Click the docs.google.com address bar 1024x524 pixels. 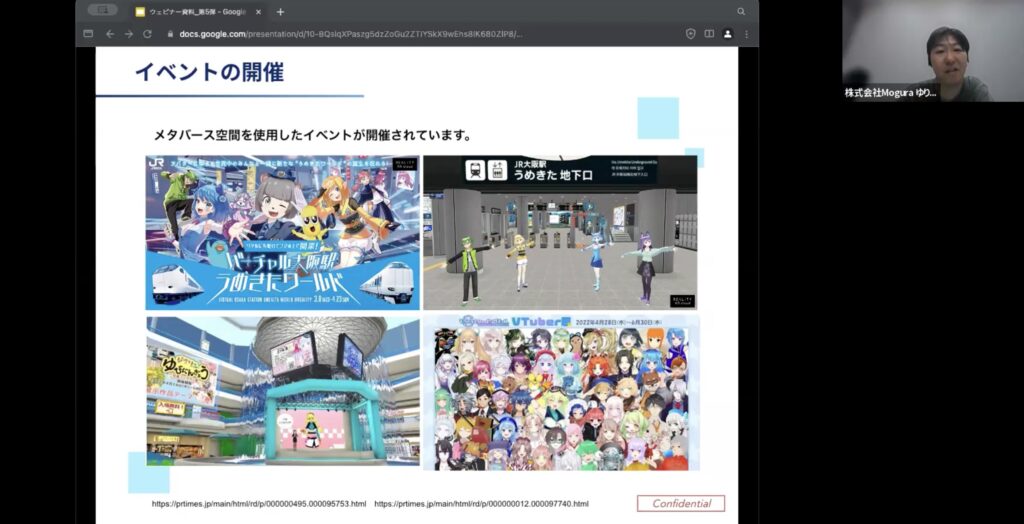tap(351, 34)
